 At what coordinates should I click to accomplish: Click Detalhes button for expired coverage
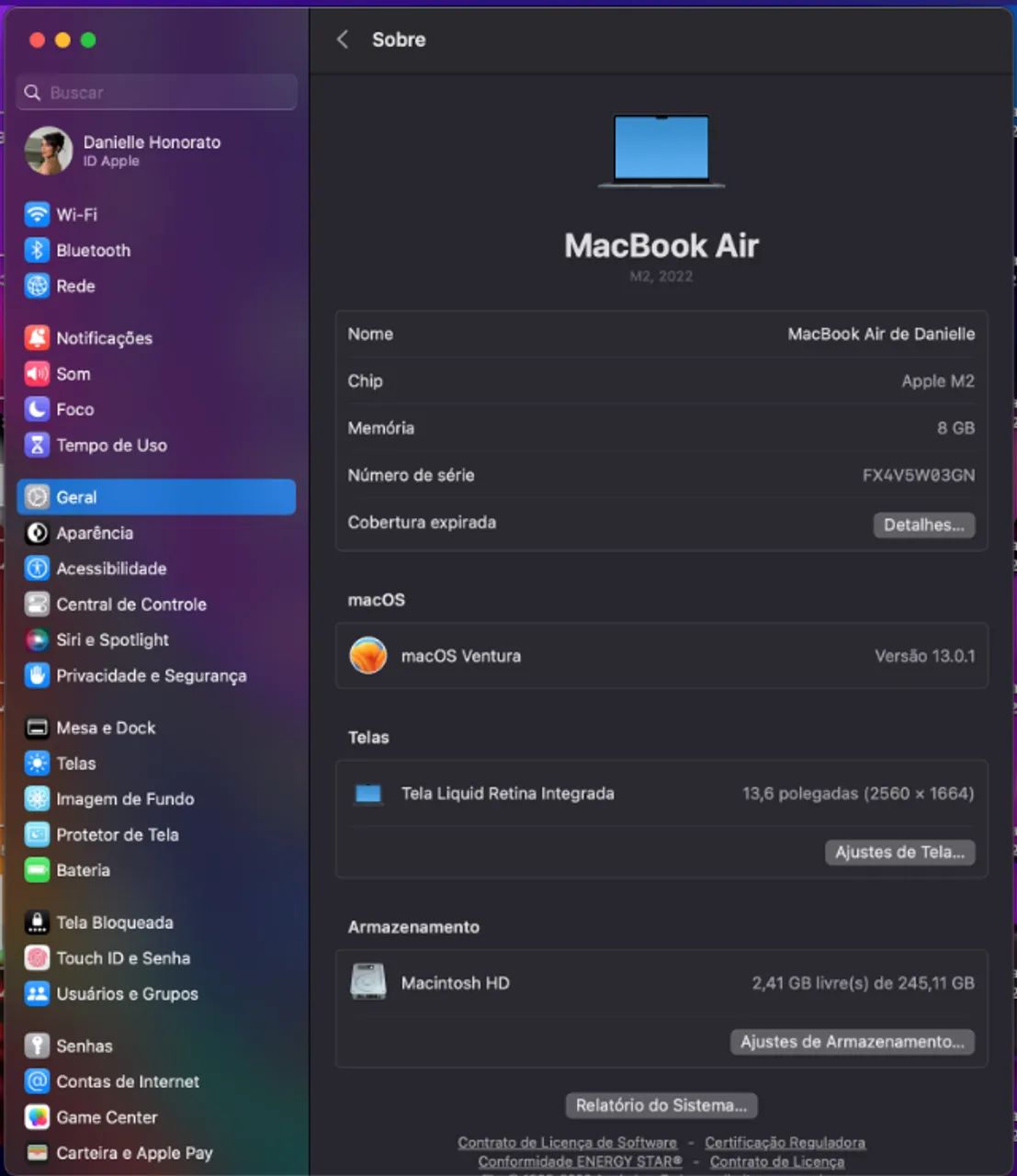(x=923, y=525)
